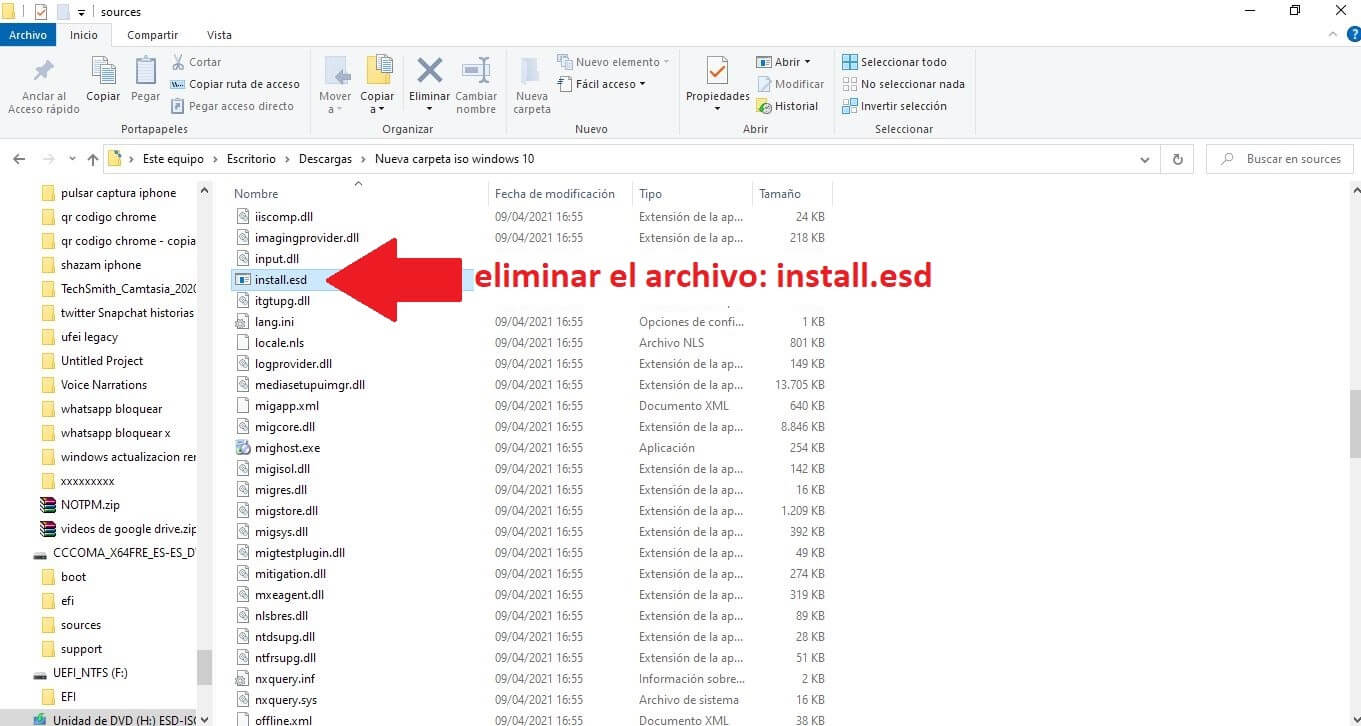1361x726 pixels.
Task: Select the migapp.xml file
Action: point(287,406)
